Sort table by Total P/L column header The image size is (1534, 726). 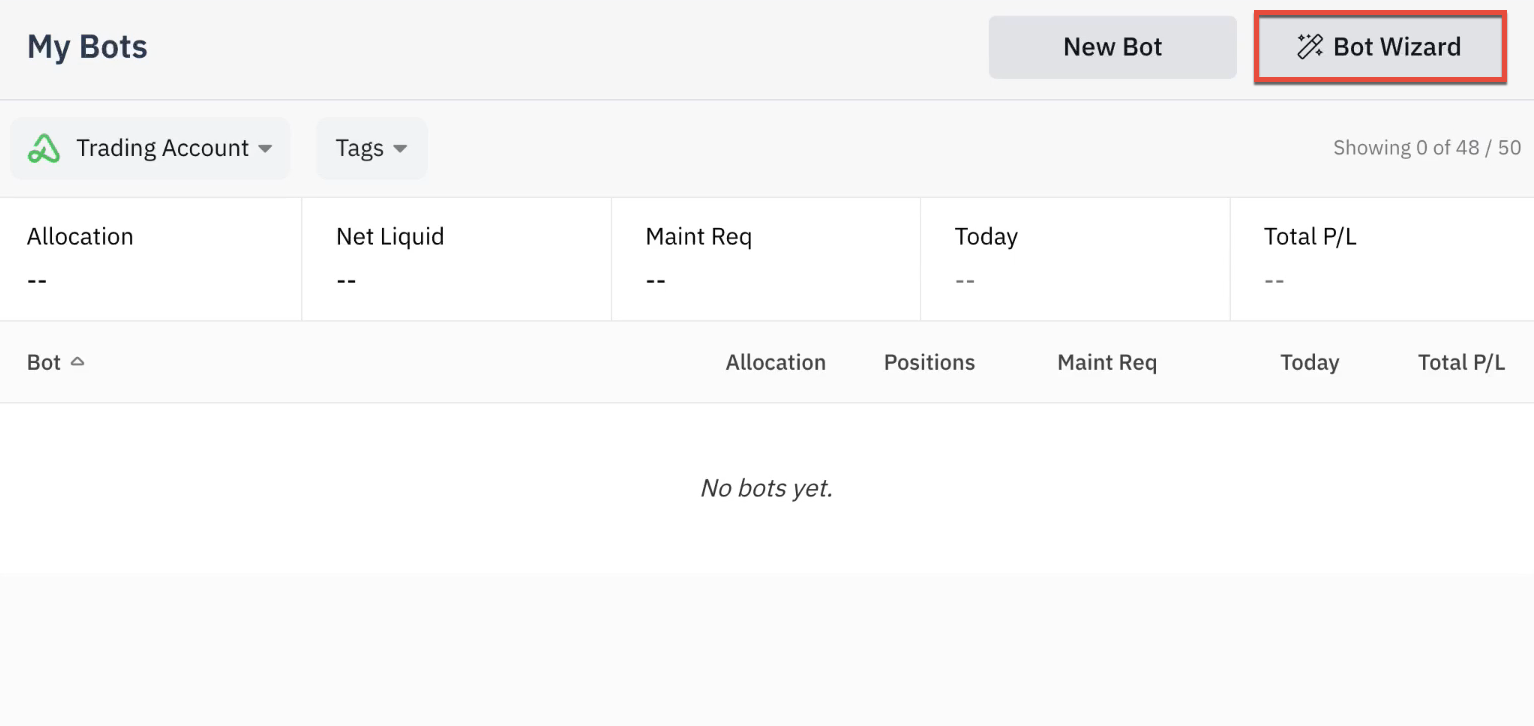point(1461,362)
